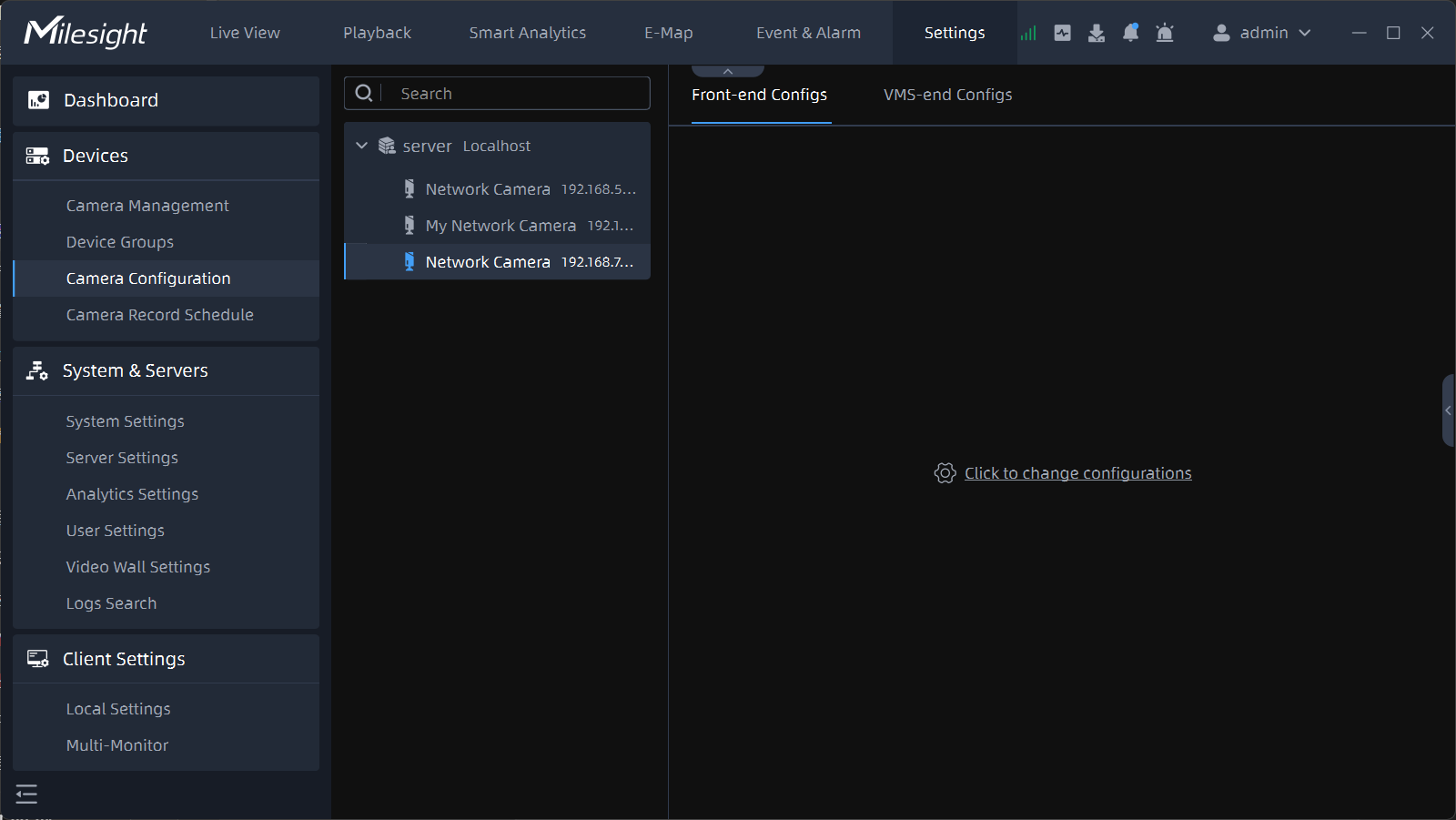This screenshot has width=1456, height=820.
Task: Open Video Wall Settings
Action: click(x=137, y=566)
